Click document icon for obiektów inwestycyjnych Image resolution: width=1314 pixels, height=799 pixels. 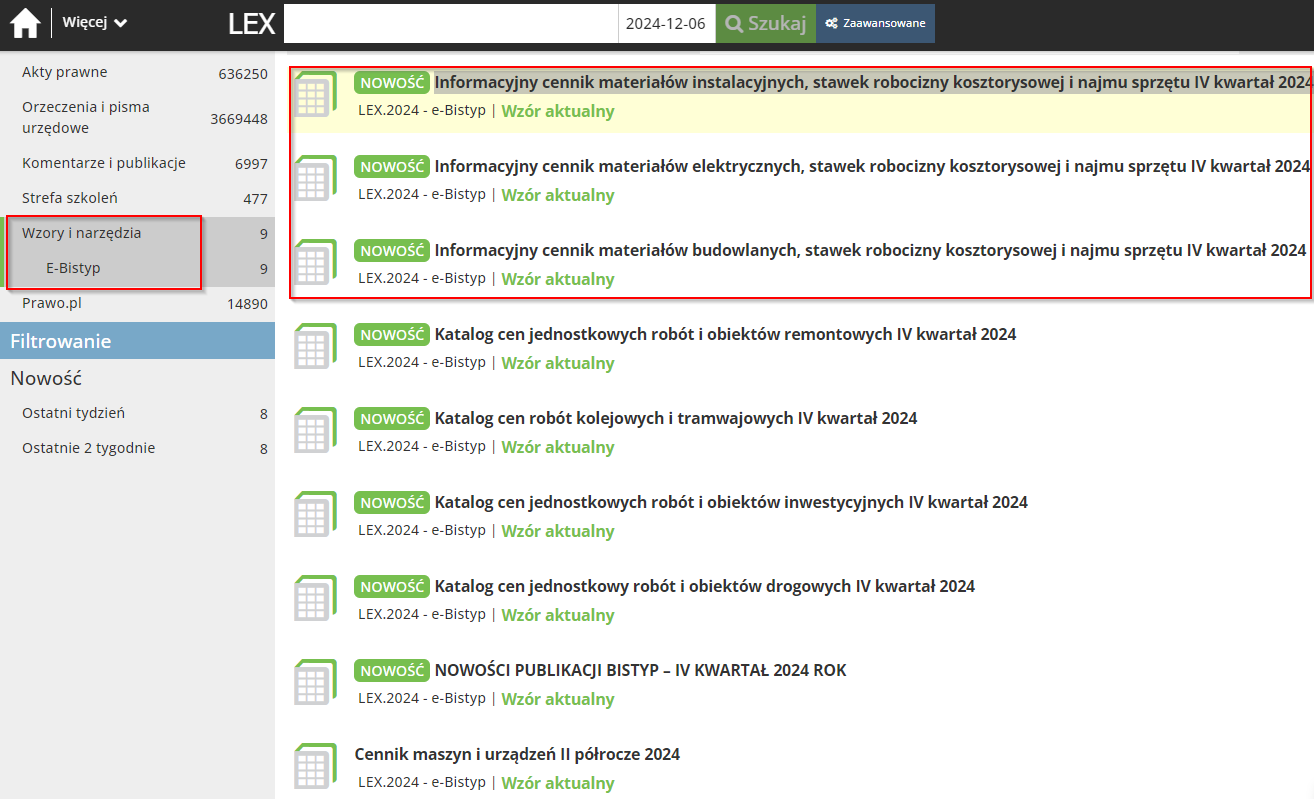click(315, 515)
